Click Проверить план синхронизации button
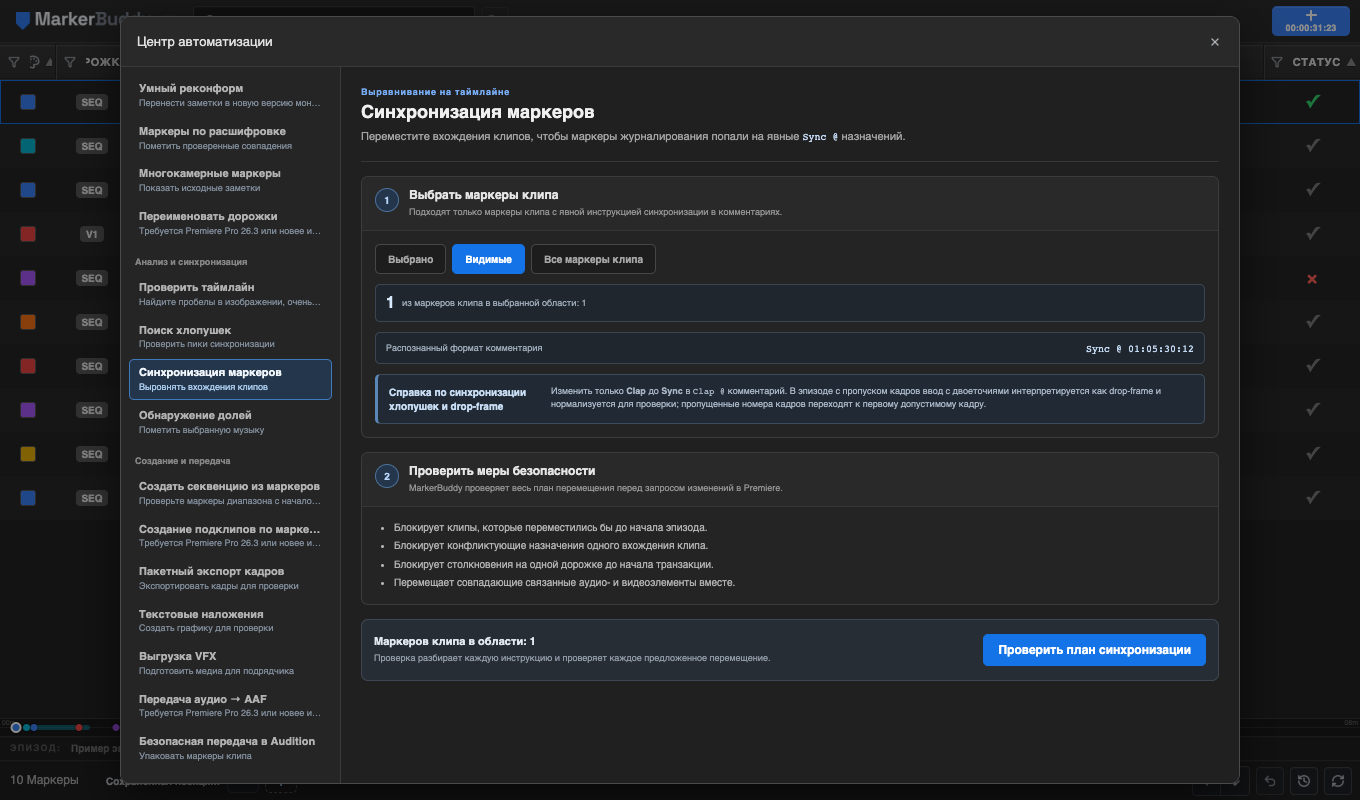The image size is (1360, 800). 1094,650
